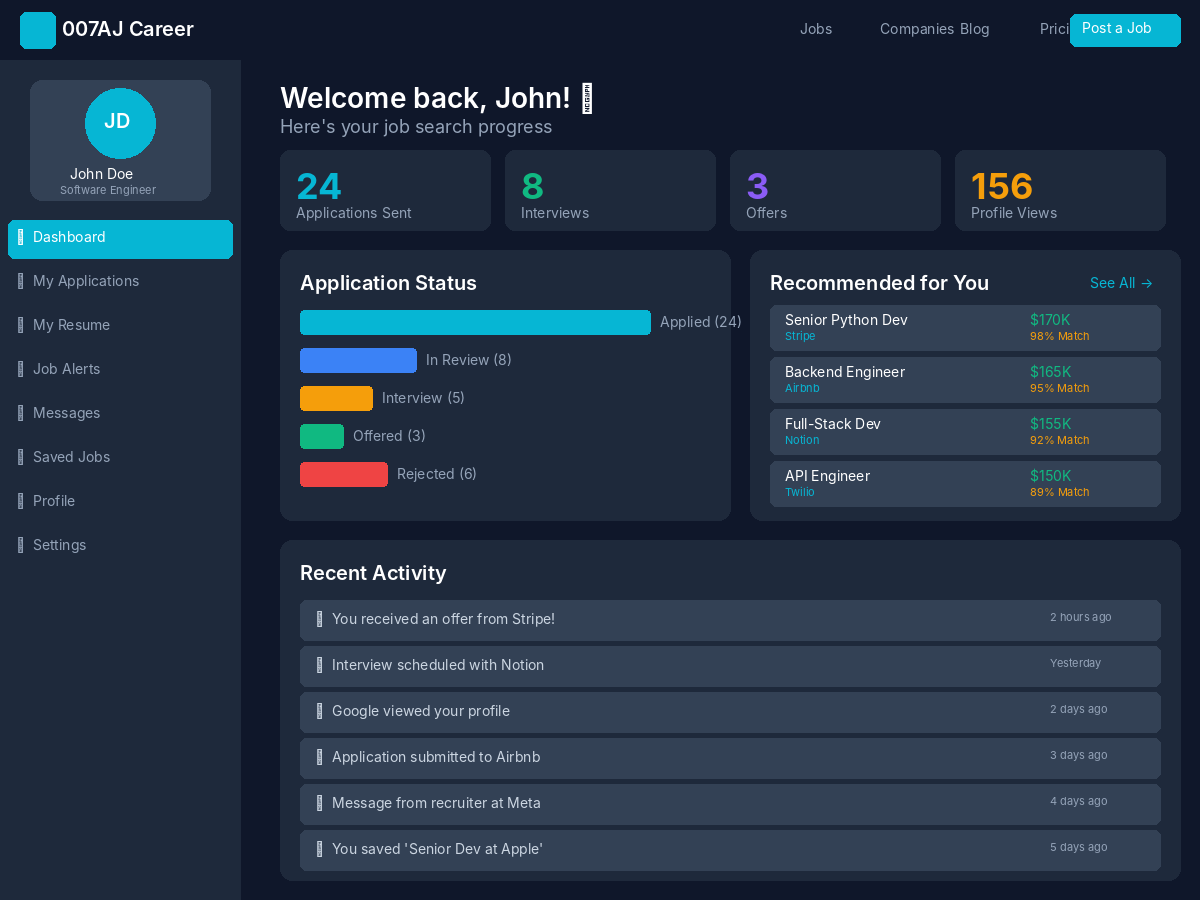The width and height of the screenshot is (1200, 900).
Task: Click the '2 hours ago' timestamp
Action: 1080,617
